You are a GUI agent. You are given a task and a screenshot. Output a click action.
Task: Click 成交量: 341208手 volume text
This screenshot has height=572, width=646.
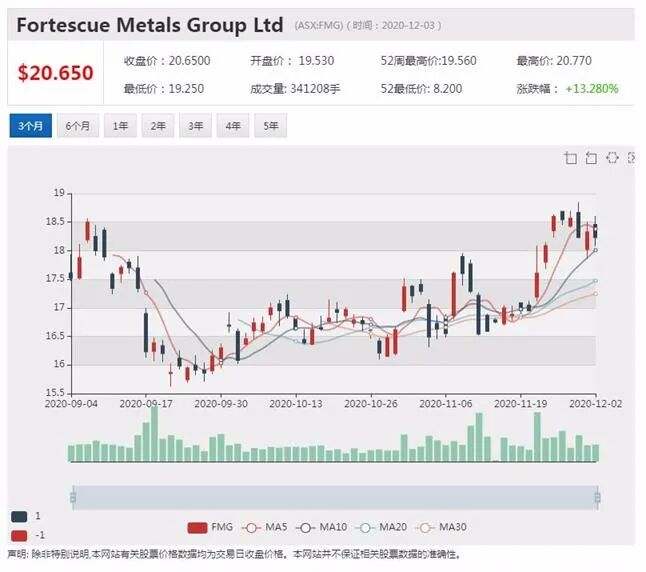tap(295, 89)
